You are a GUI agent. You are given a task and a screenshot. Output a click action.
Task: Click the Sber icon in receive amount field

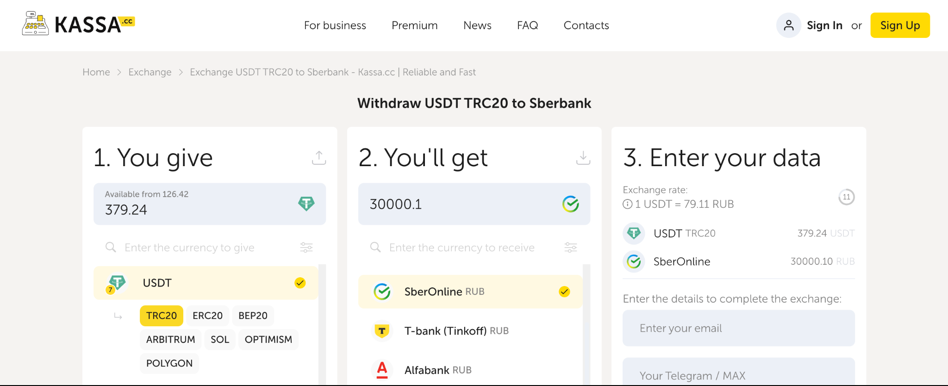coord(570,204)
